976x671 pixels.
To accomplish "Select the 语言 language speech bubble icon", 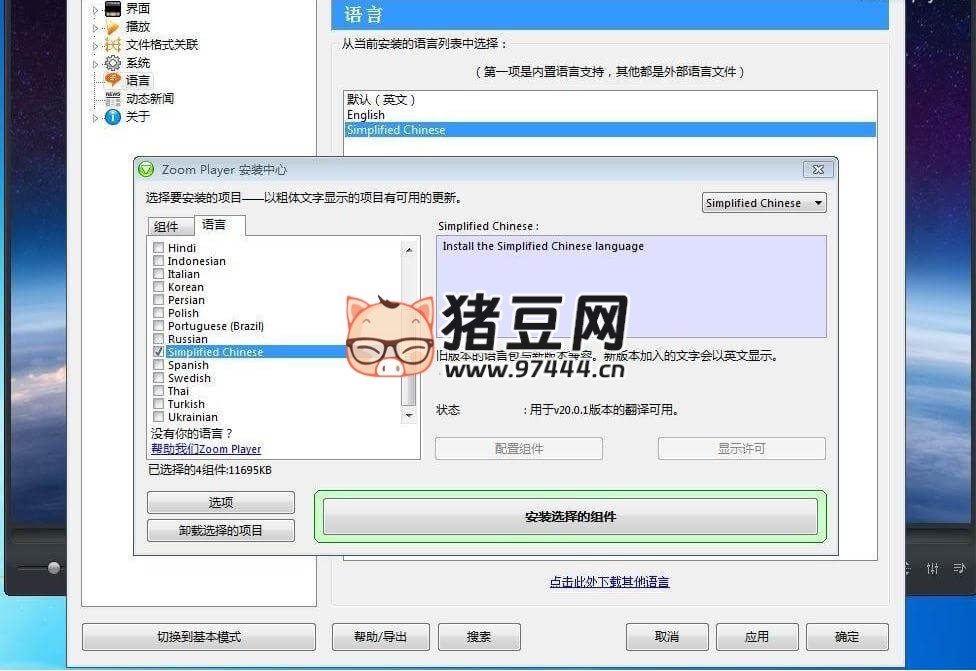I will (112, 80).
